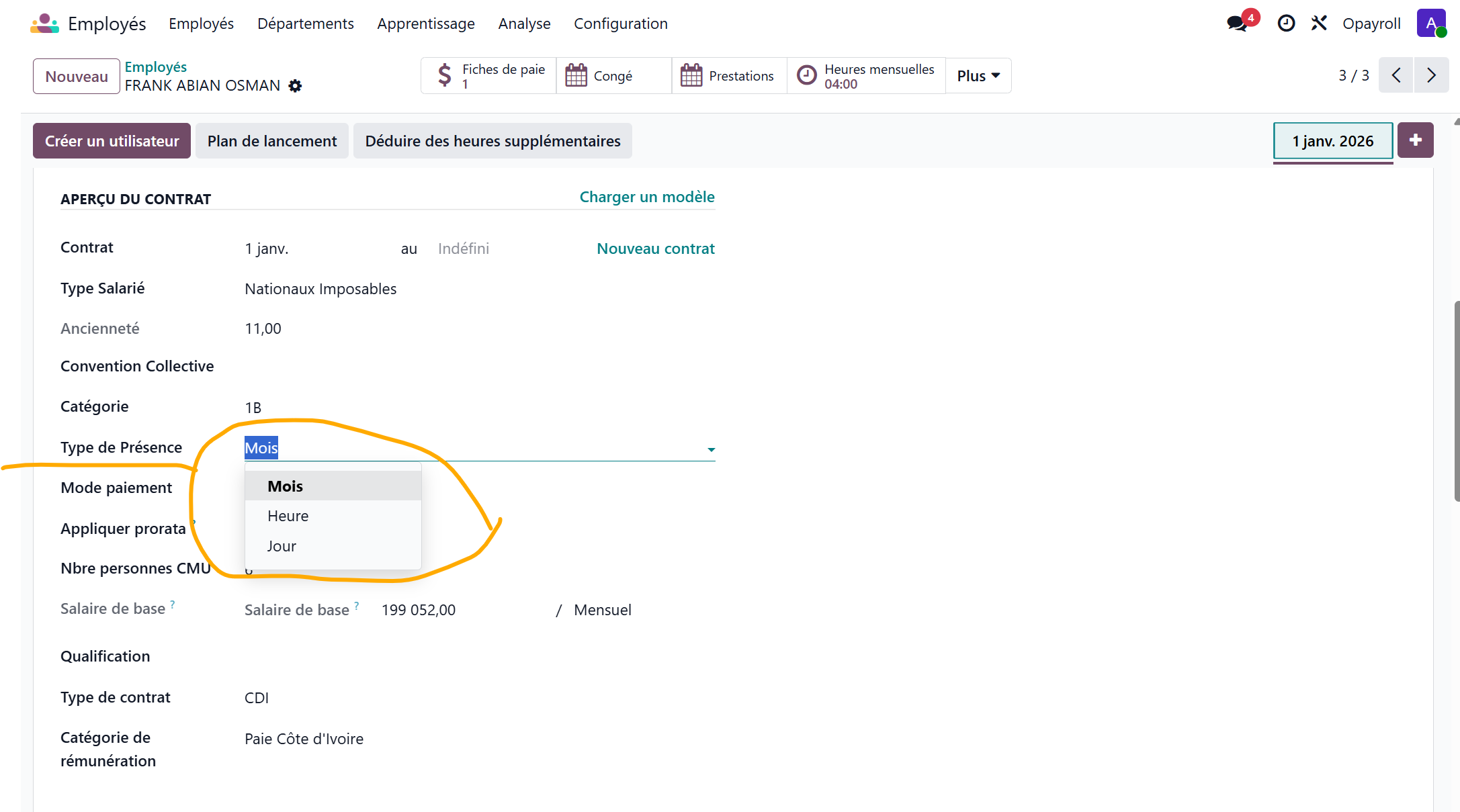Click the gear icon beside employee name
The image size is (1460, 812).
click(295, 86)
